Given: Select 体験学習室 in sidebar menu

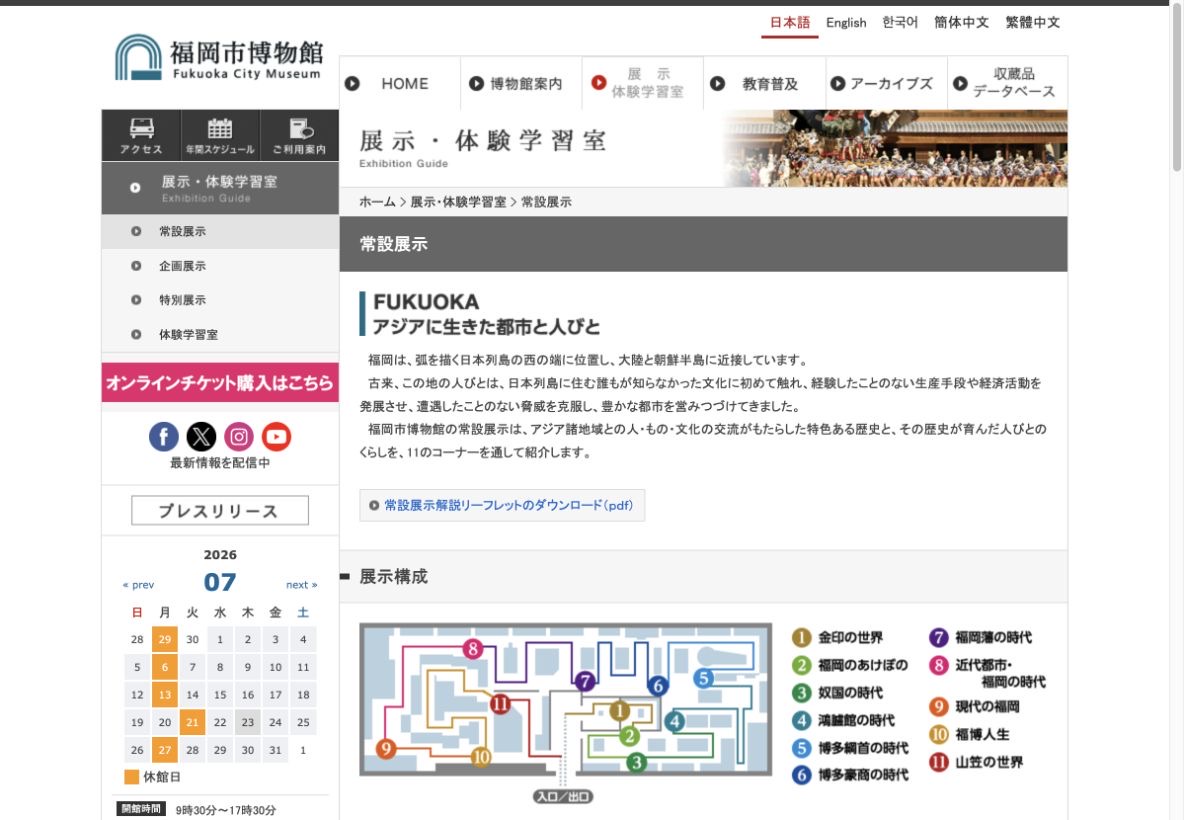Looking at the screenshot, I should click(x=220, y=334).
